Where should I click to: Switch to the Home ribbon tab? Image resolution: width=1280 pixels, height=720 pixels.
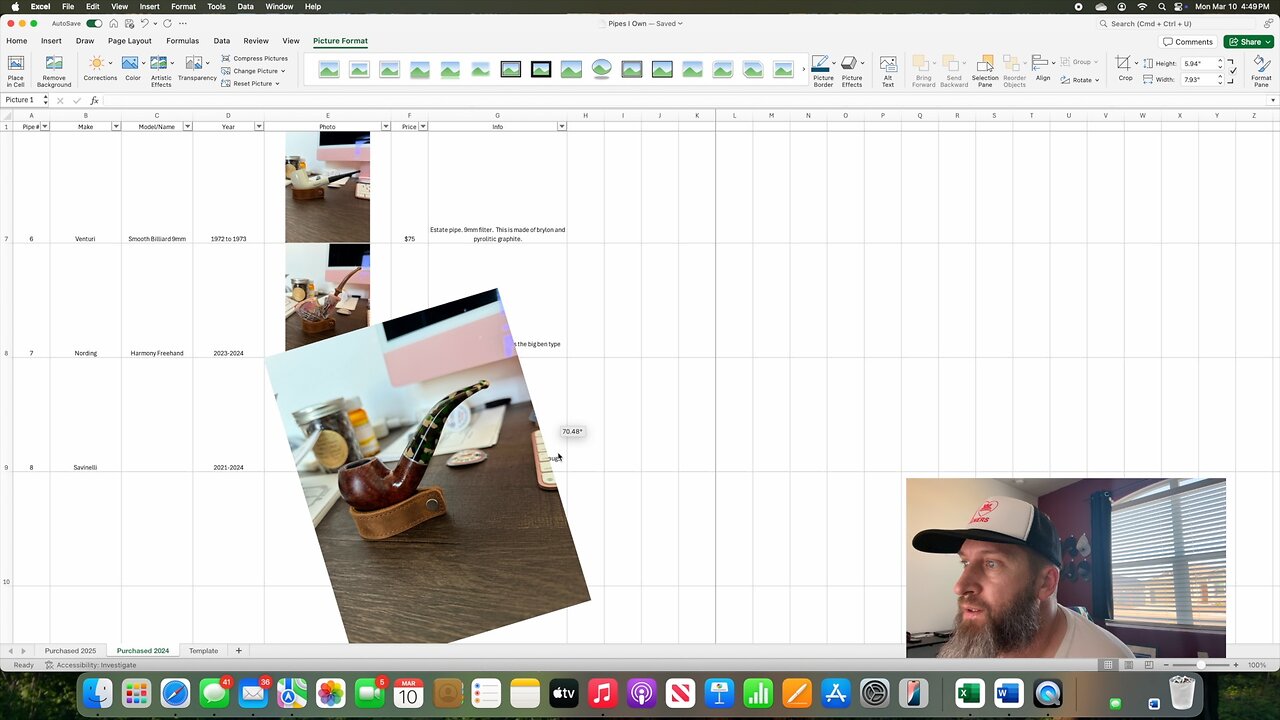17,41
